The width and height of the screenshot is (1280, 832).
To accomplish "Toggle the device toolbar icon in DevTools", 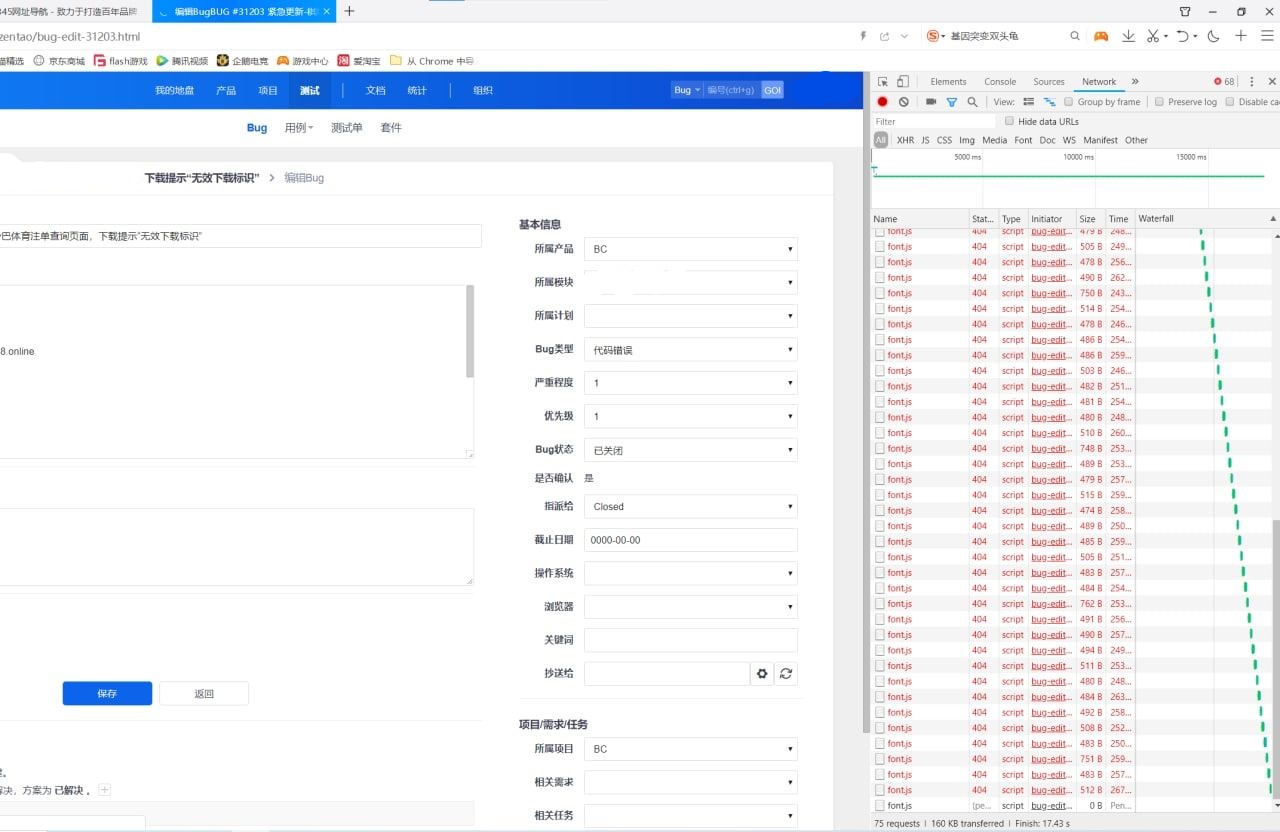I will tap(903, 82).
